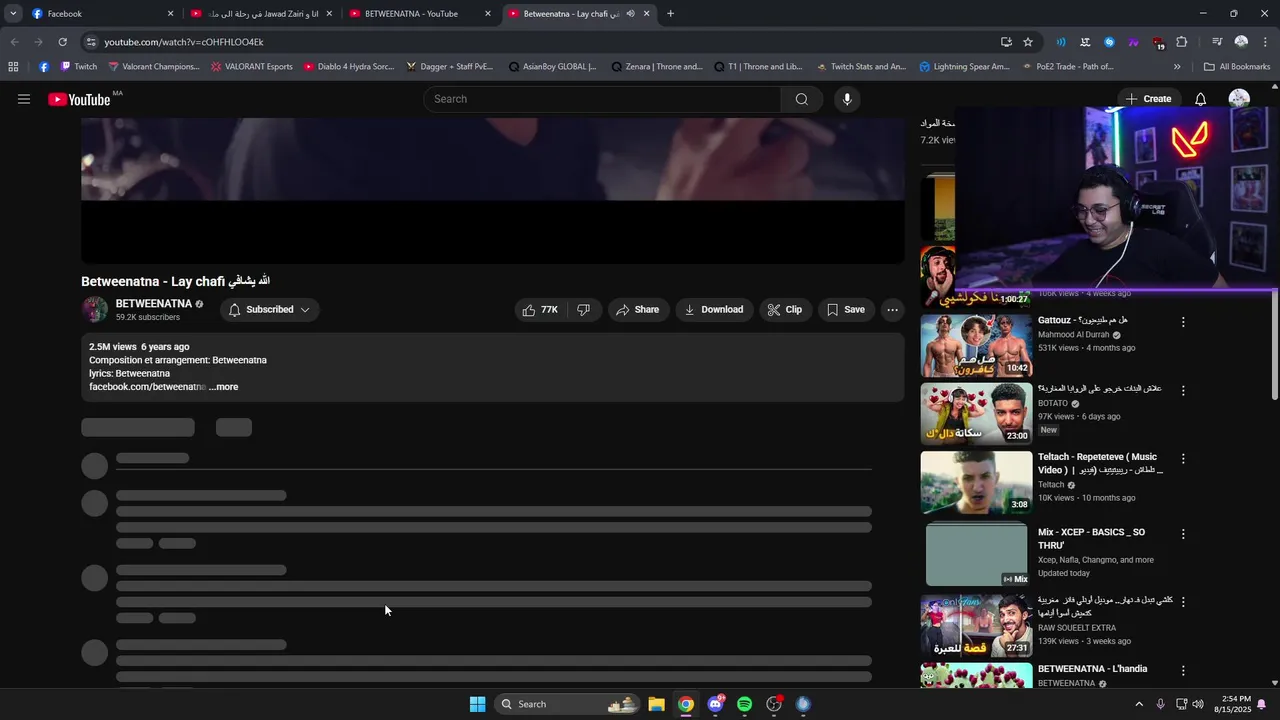Viewport: 1280px width, 720px height.
Task: Like the video with 77K thumbs up
Action: pos(540,310)
